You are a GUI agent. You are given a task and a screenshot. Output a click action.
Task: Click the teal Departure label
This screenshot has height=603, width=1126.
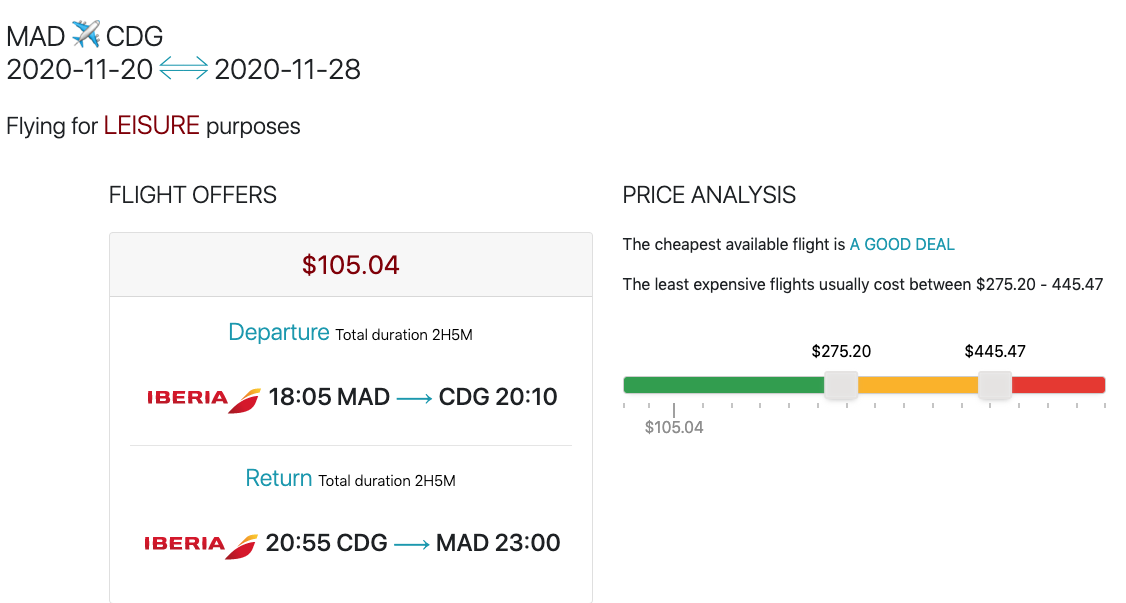point(279,332)
